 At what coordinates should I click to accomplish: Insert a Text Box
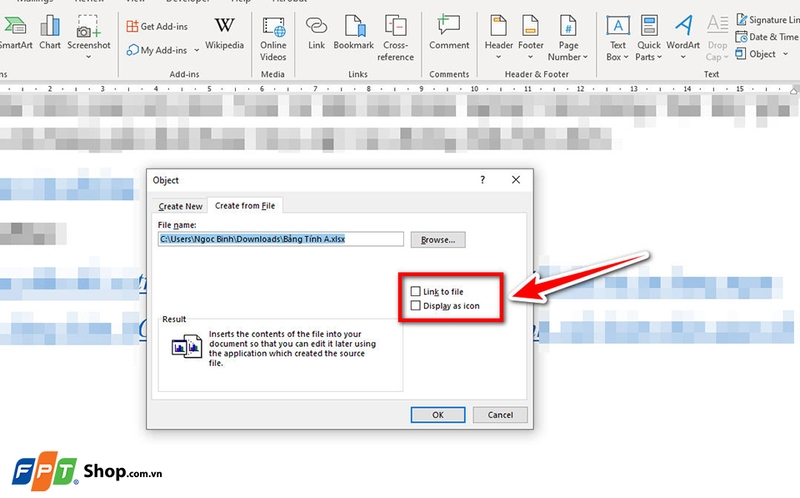617,39
